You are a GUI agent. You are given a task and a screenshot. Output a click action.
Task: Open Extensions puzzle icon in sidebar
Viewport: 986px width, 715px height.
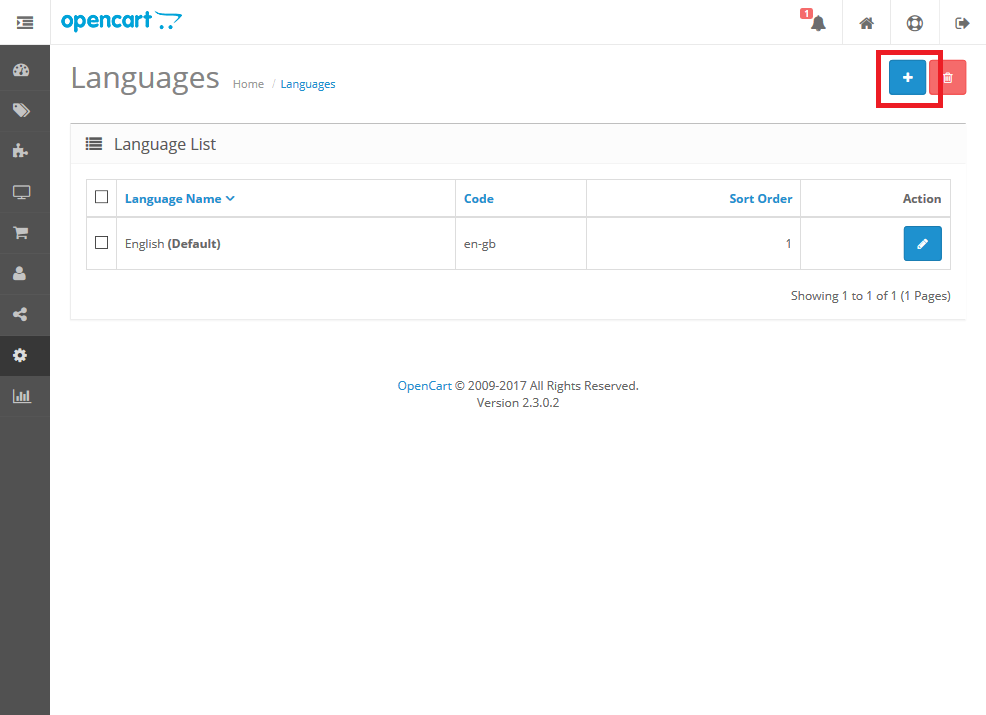coord(21,151)
